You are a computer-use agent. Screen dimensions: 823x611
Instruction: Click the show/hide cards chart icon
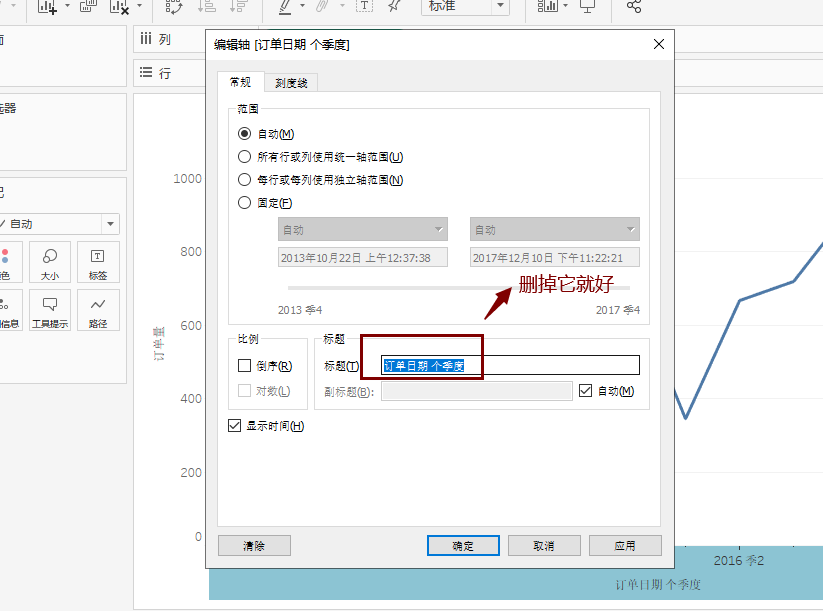tap(547, 6)
